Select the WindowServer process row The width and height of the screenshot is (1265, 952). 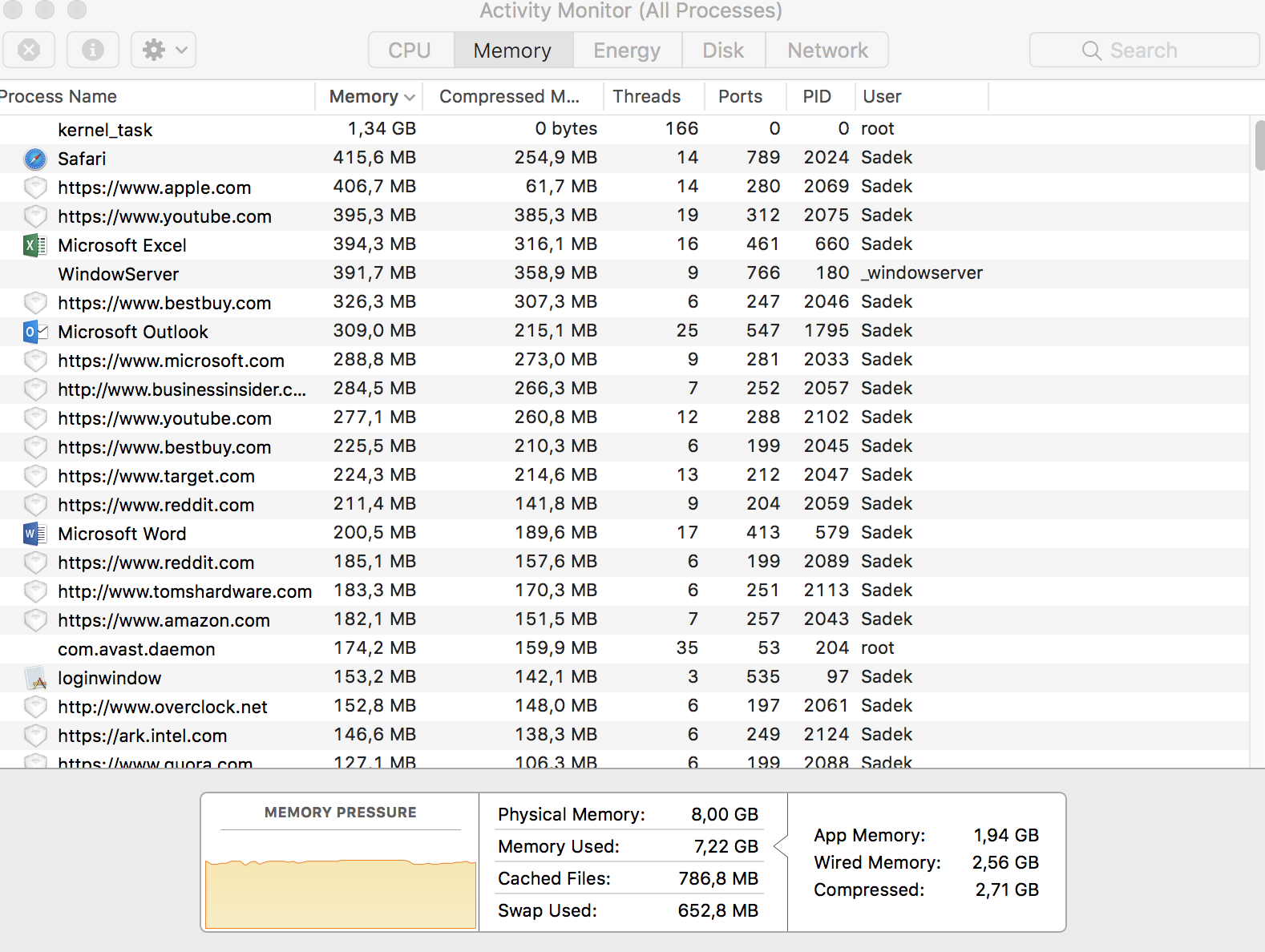coord(624,273)
